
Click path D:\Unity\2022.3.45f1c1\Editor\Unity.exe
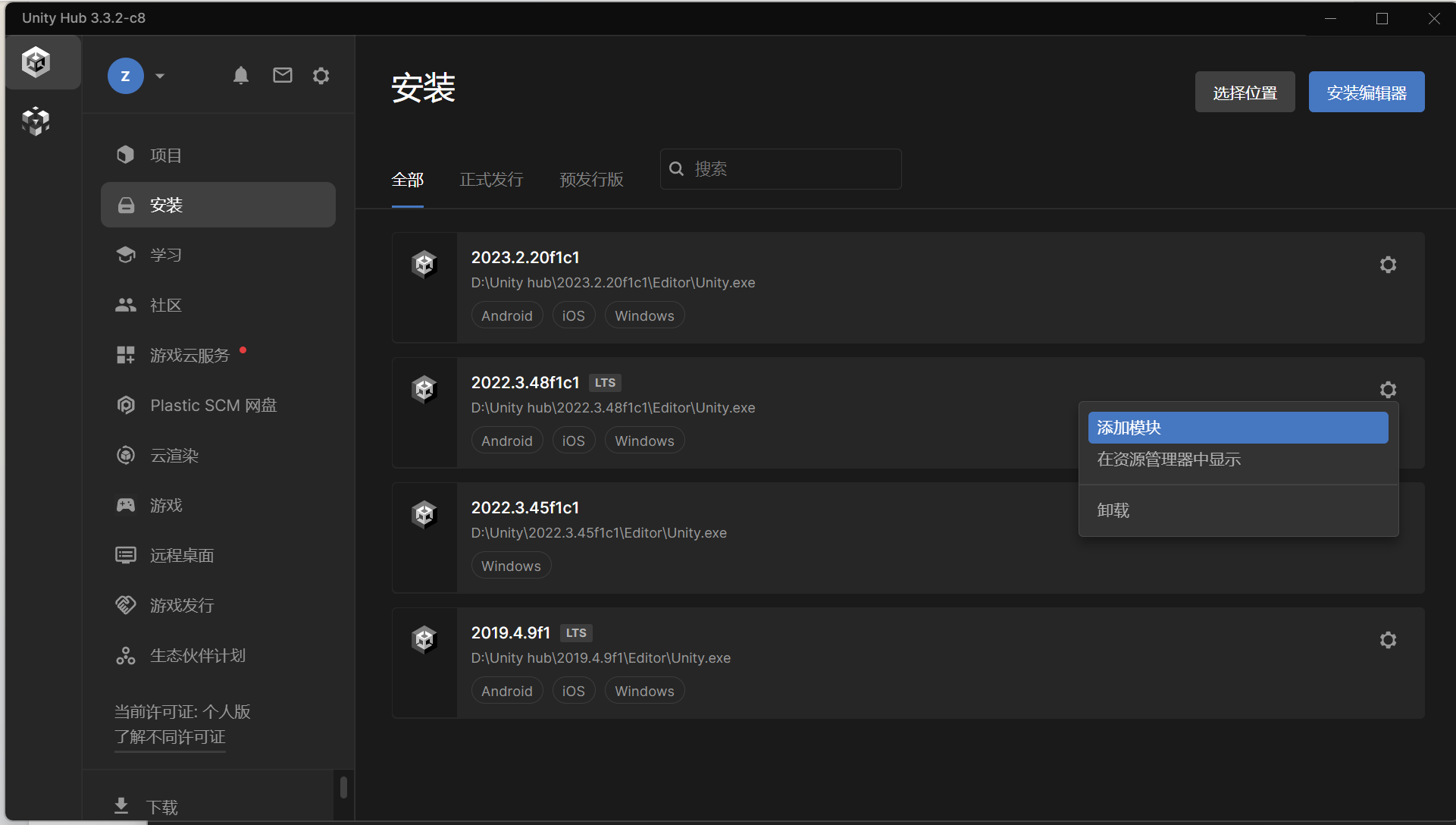tap(599, 533)
